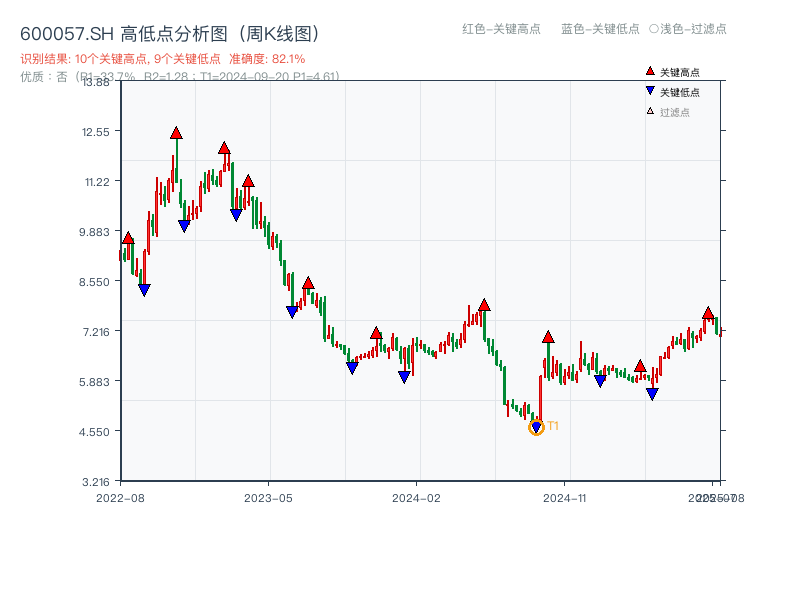Click the highest red triangle marker near the 2022 peak
The image size is (800, 600).
[x=176, y=131]
